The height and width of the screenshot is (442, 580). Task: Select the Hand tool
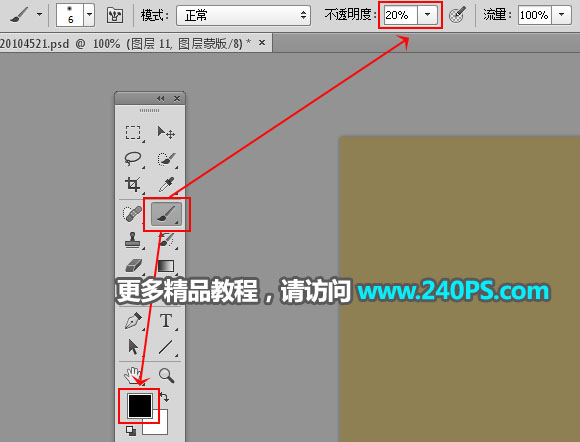(x=132, y=375)
